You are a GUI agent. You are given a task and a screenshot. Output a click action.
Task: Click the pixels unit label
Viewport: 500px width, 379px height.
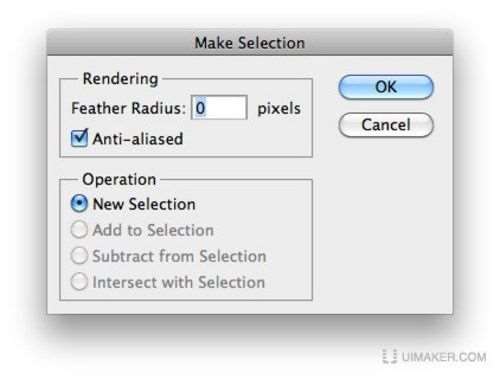(x=279, y=109)
